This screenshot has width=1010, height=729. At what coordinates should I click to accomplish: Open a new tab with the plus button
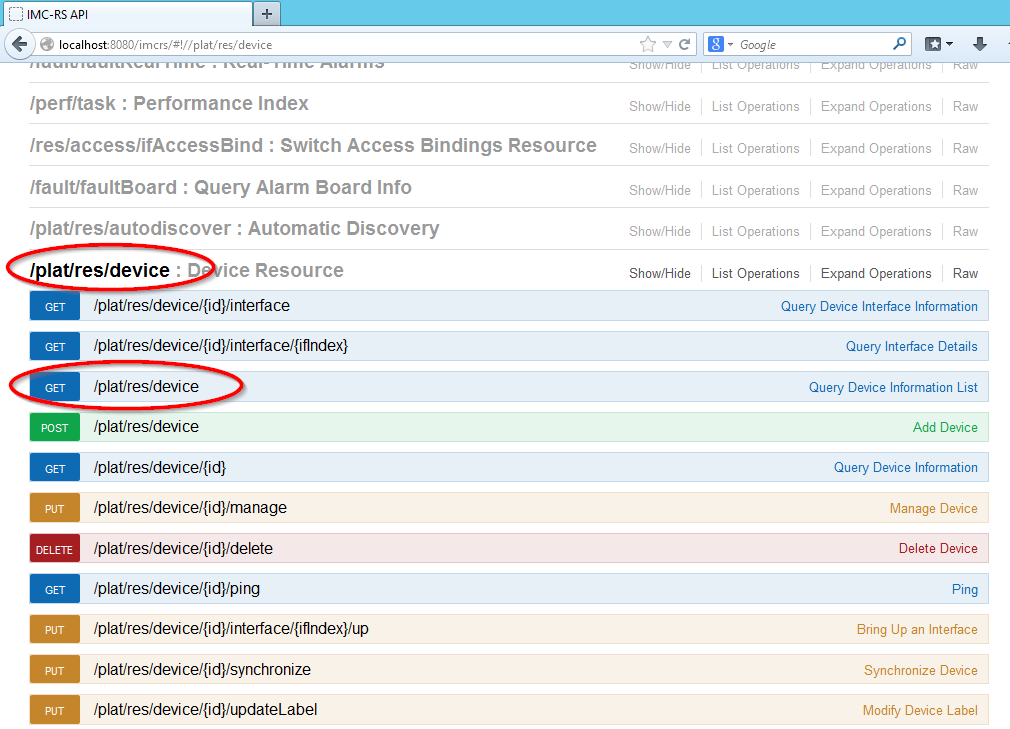click(x=267, y=14)
